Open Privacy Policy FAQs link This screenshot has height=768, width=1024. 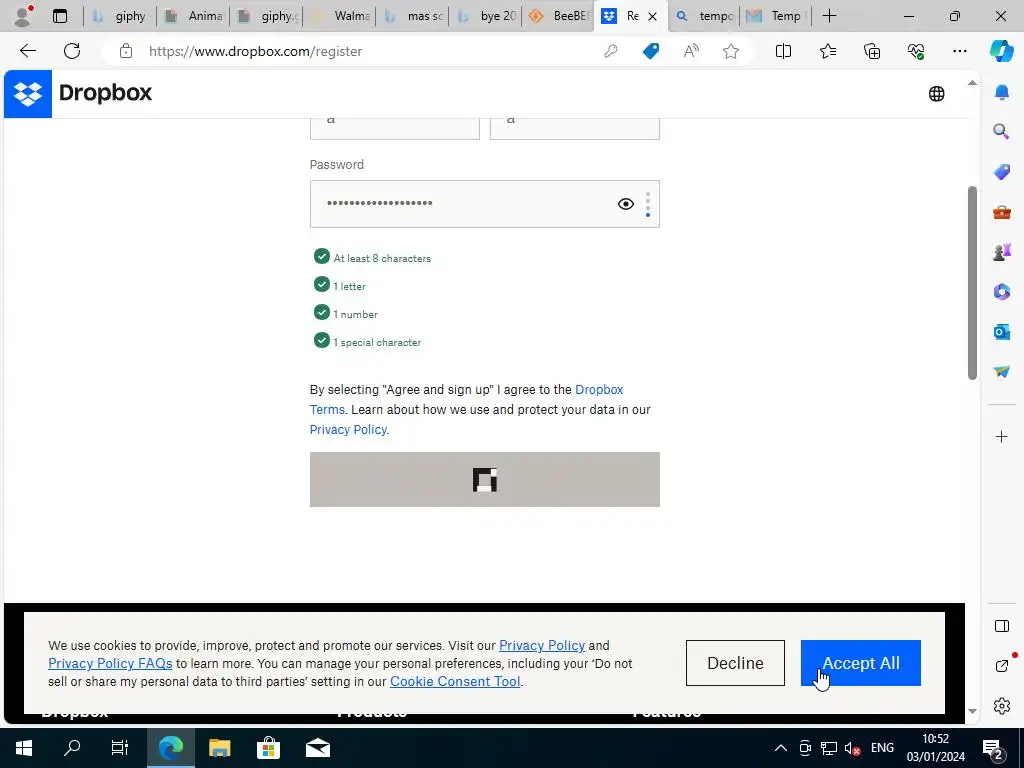coord(110,664)
